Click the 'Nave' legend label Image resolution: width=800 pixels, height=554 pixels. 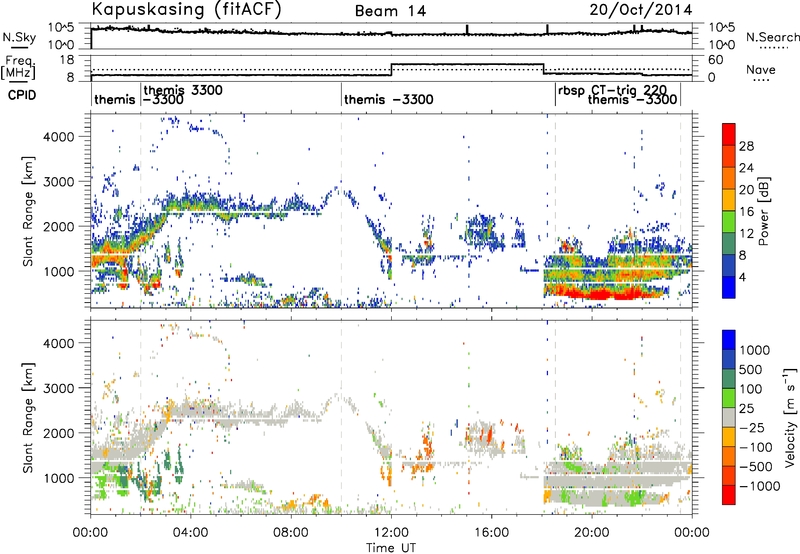[761, 69]
